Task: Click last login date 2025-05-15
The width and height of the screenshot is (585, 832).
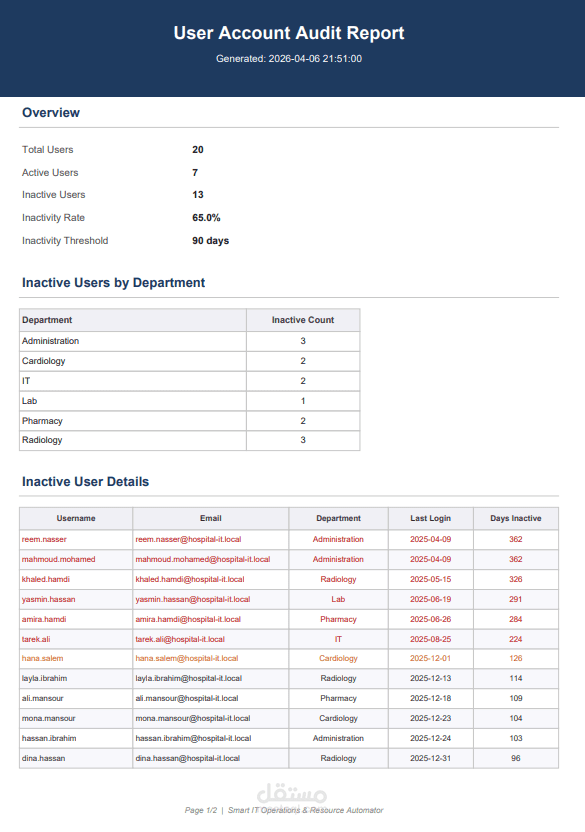Action: click(431, 579)
